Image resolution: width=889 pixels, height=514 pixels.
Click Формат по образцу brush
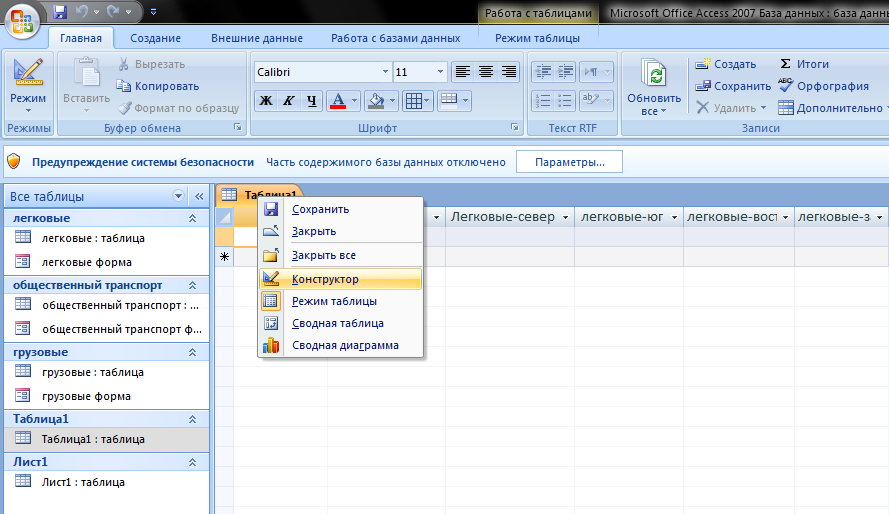coord(178,108)
